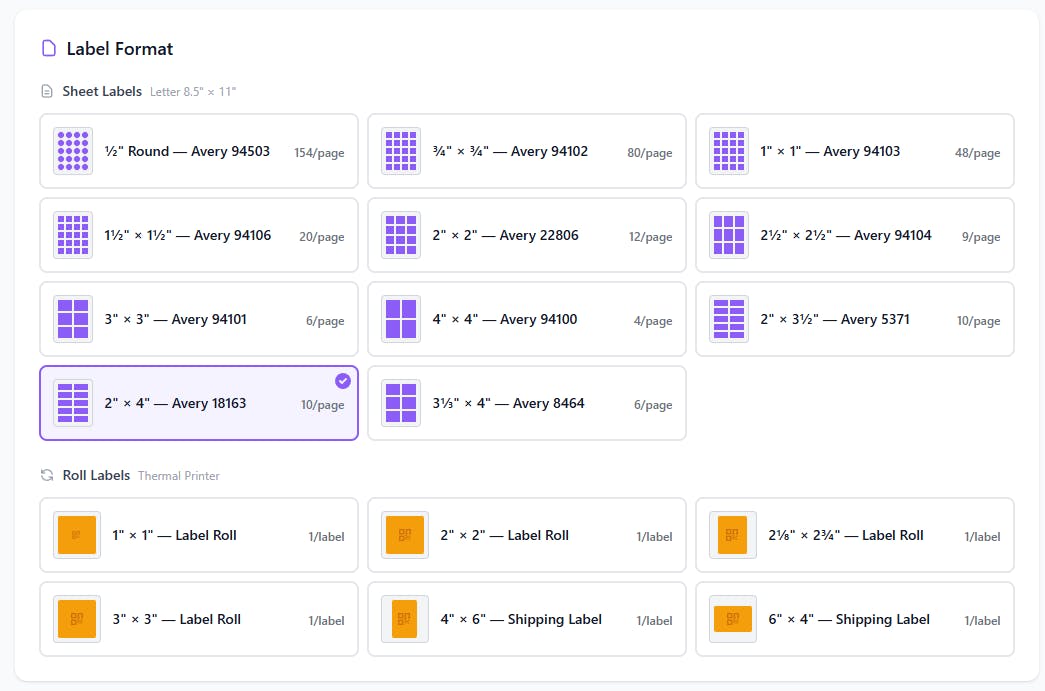
Task: Click the 9/page count text
Action: (981, 237)
